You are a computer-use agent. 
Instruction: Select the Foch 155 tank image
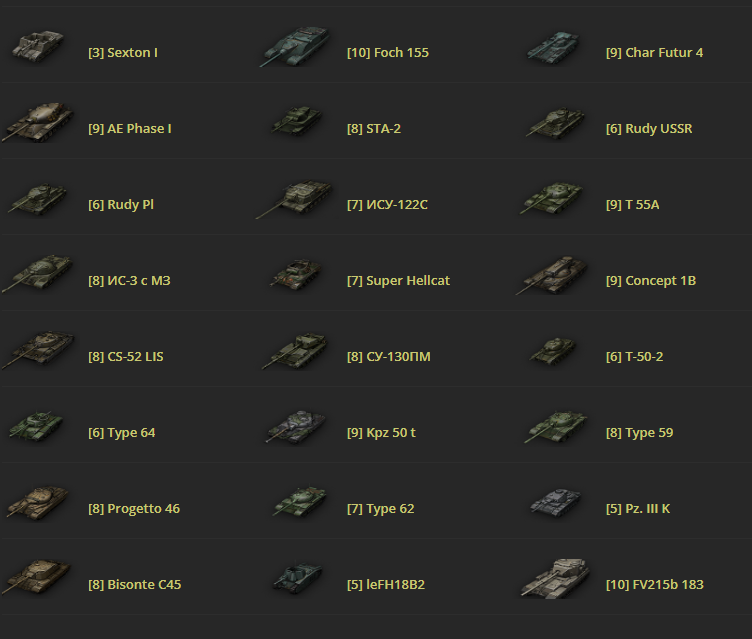tap(295, 47)
